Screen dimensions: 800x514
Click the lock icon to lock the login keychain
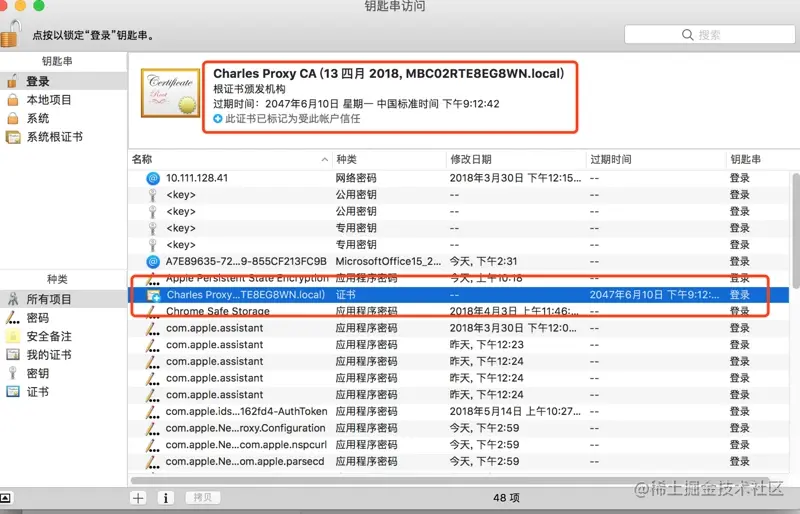[10, 34]
